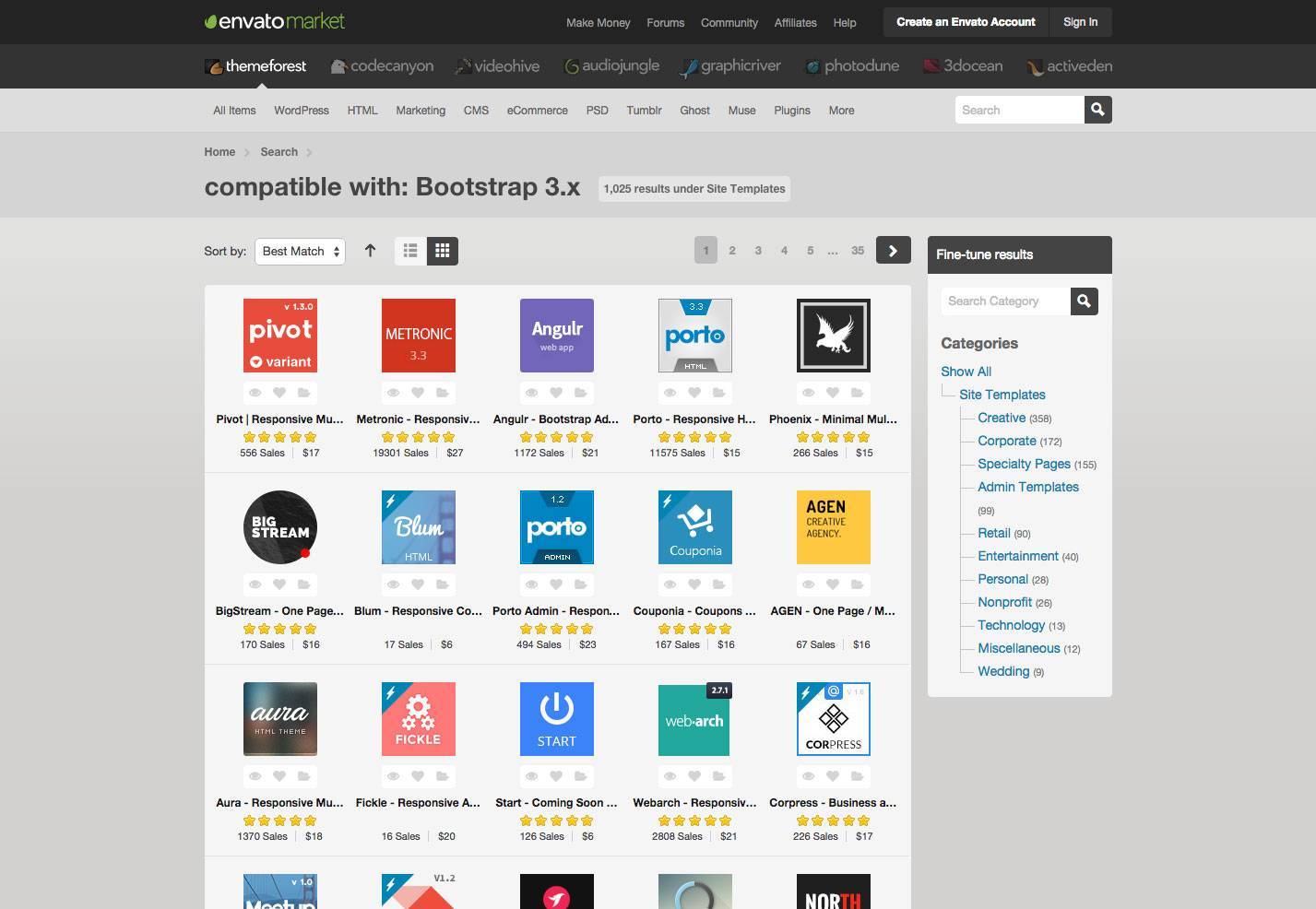Screen dimensions: 1316x909
Task: Open the Affiliates link
Action: 796,23
